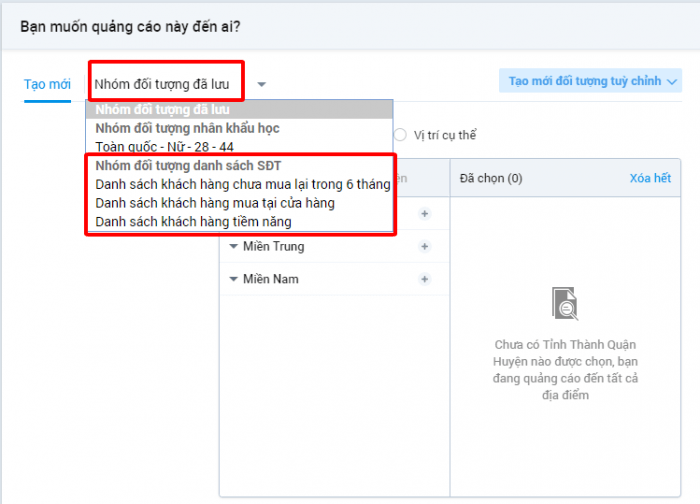Expand the Miền Nam region

coord(234,279)
